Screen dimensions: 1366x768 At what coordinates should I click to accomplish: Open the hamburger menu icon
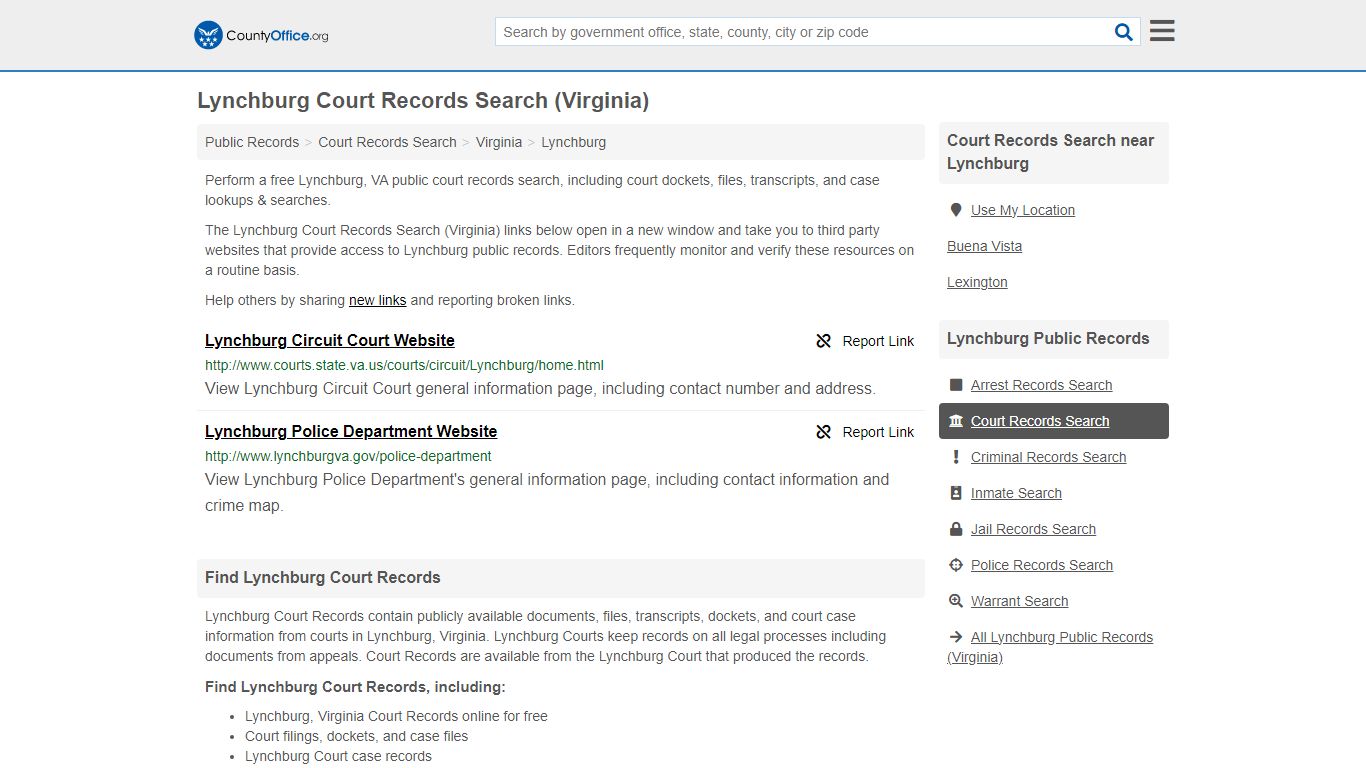(1162, 31)
